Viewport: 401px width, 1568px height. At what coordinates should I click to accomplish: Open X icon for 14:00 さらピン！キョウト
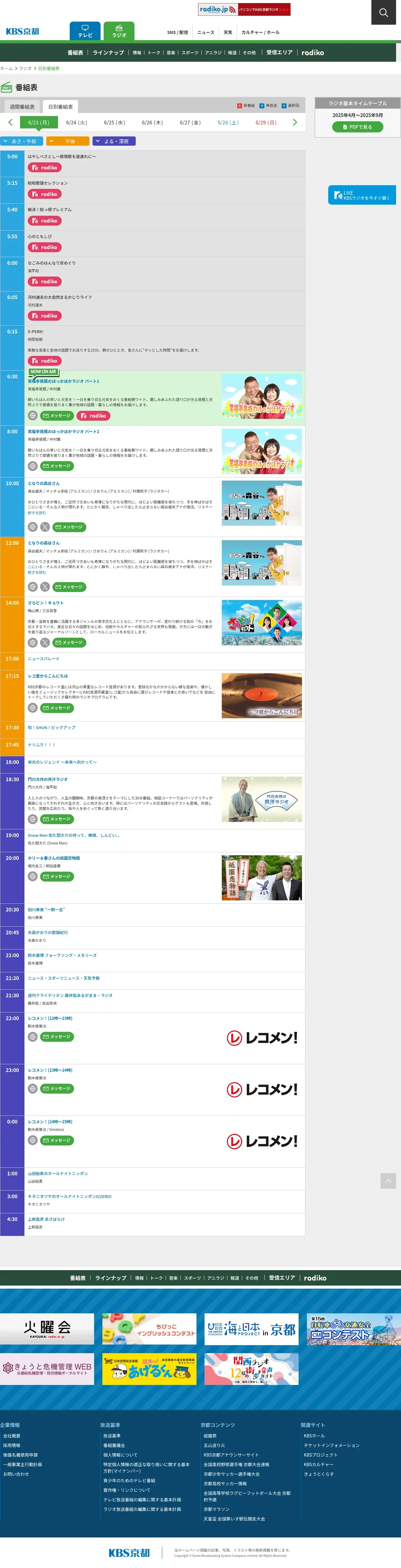tap(45, 642)
